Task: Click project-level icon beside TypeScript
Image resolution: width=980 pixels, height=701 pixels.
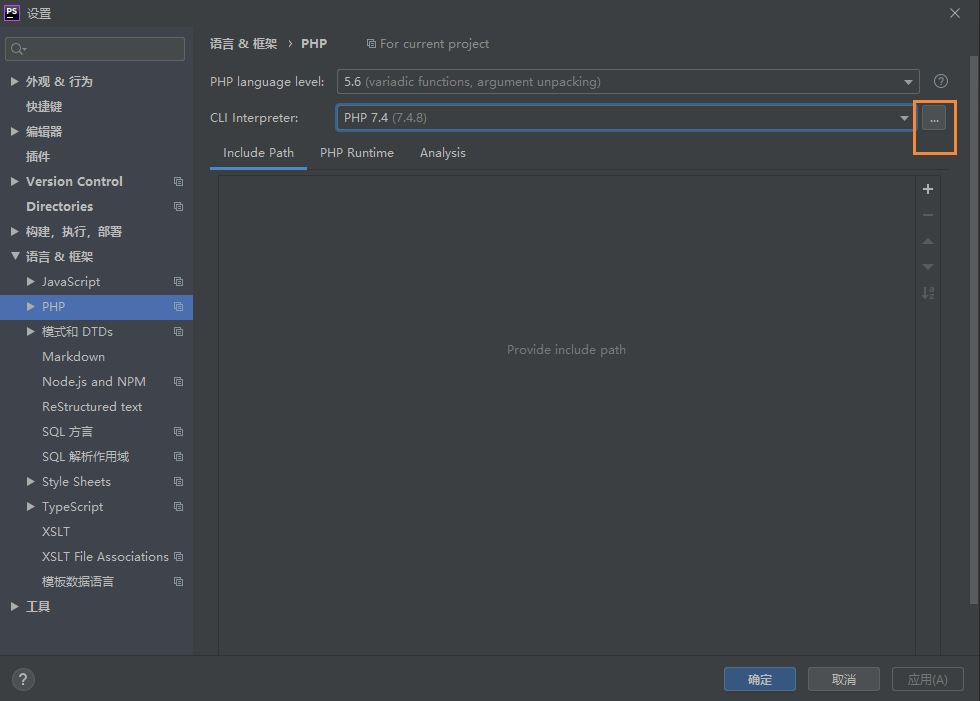Action: (x=178, y=507)
